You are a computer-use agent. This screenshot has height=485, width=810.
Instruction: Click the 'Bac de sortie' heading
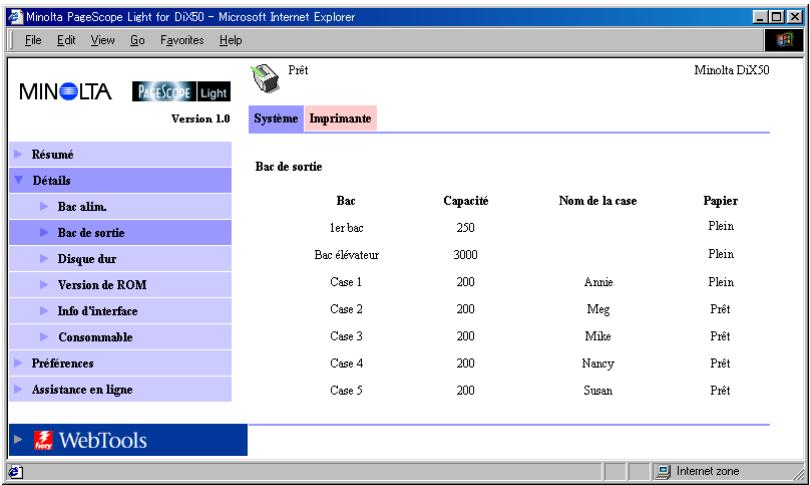click(x=289, y=167)
